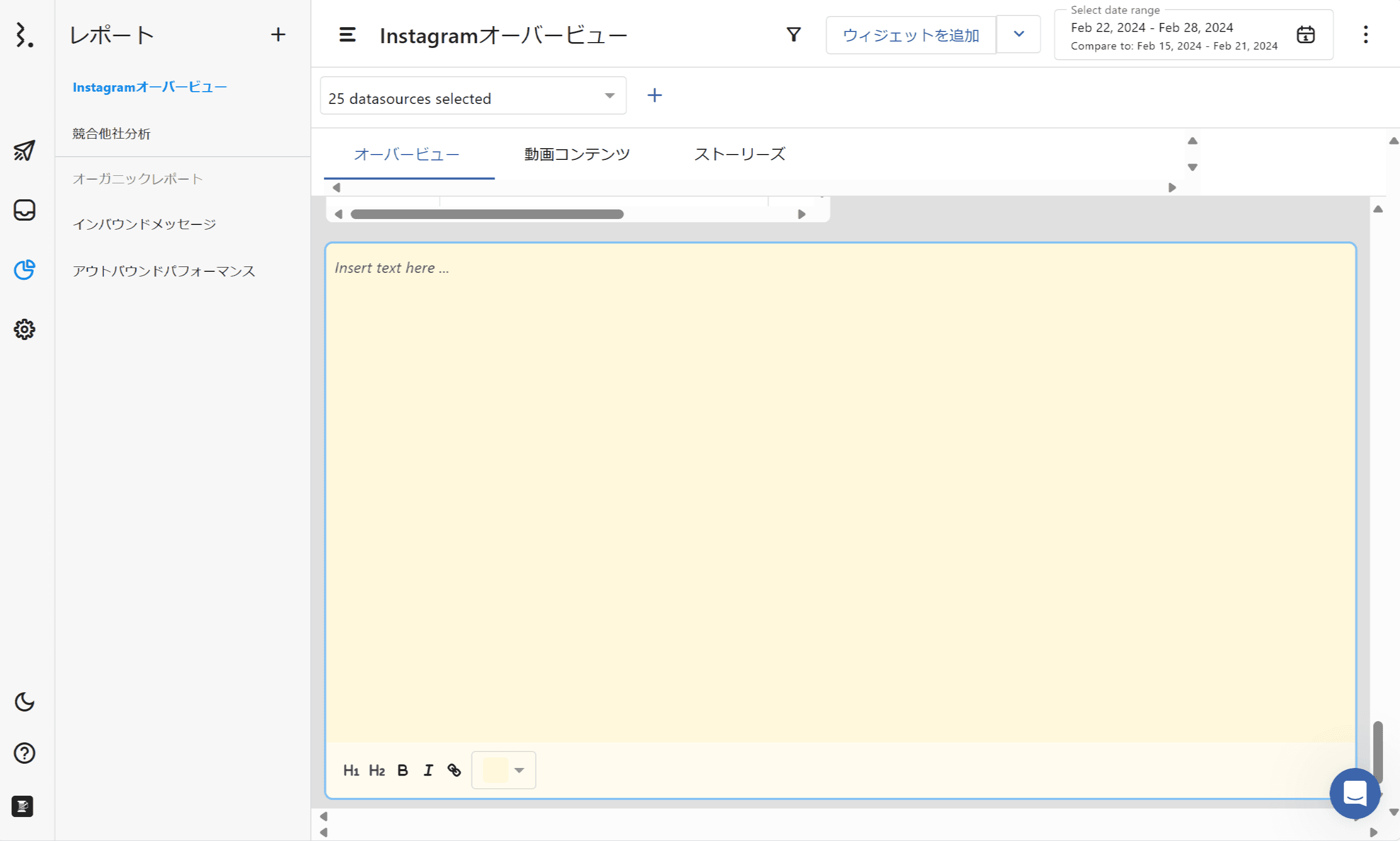The height and width of the screenshot is (841, 1400).
Task: Toggle dark mode with the moon icon
Action: tap(24, 702)
